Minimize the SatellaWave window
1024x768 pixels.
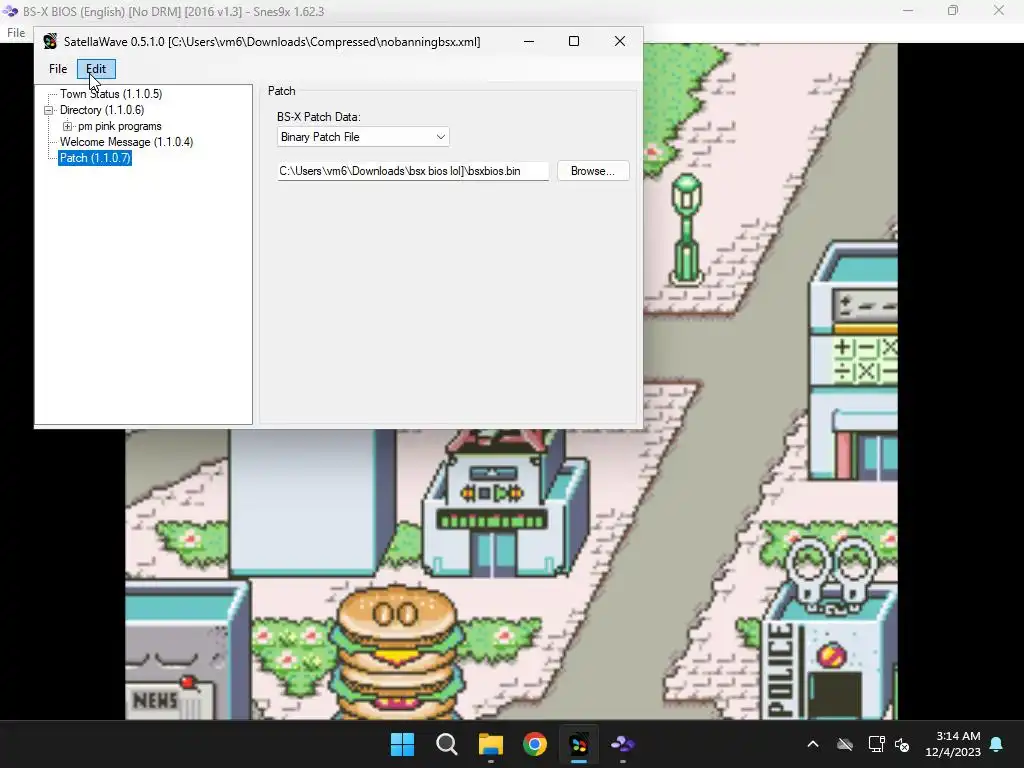(x=529, y=41)
